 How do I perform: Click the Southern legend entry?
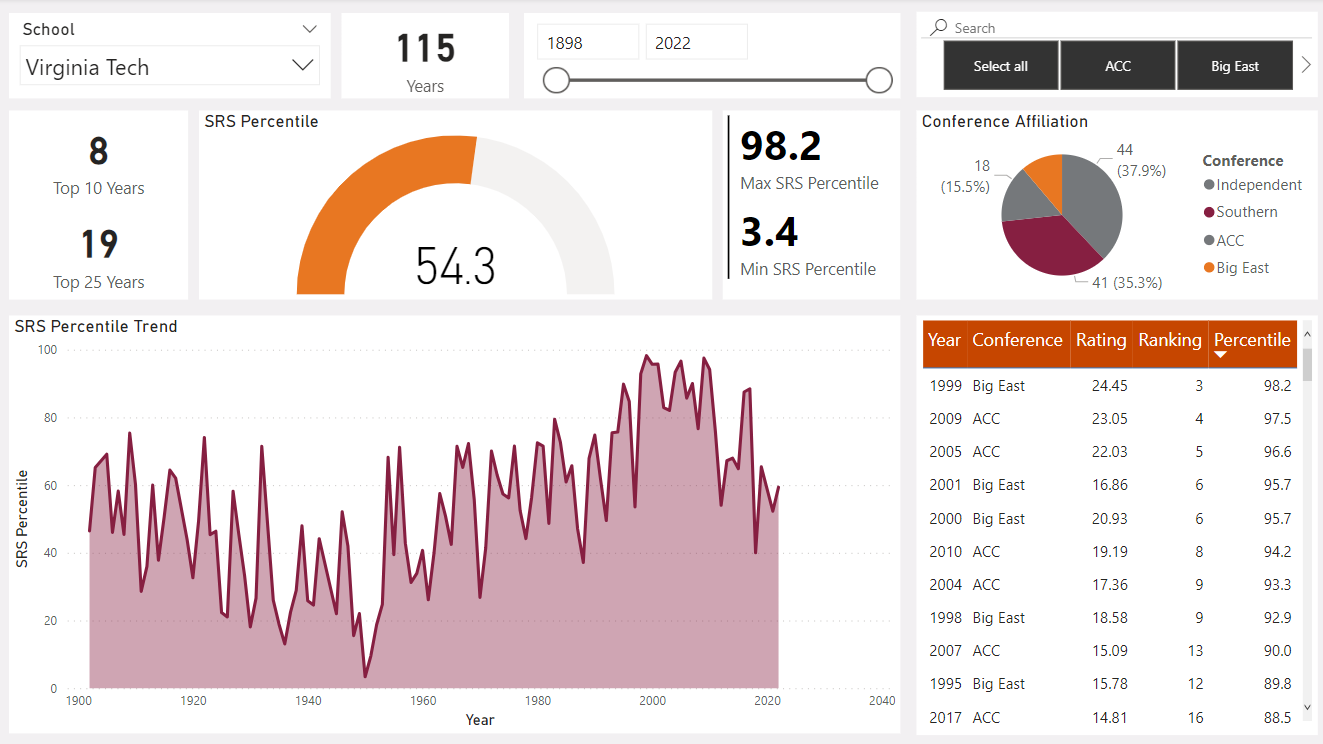[x=1241, y=212]
